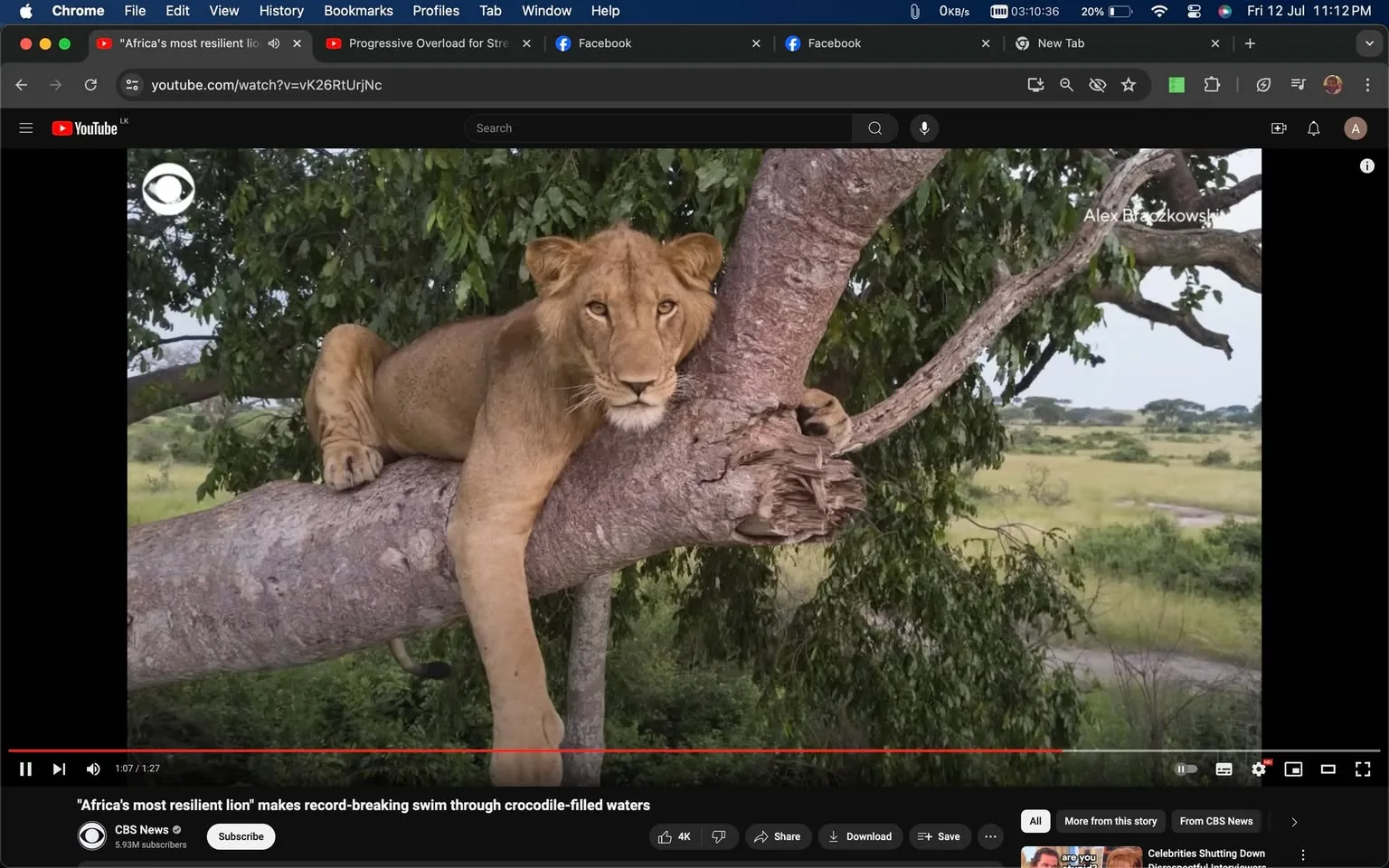The image size is (1389, 868).
Task: Enable subtitles with the captions icon
Action: click(1223, 769)
